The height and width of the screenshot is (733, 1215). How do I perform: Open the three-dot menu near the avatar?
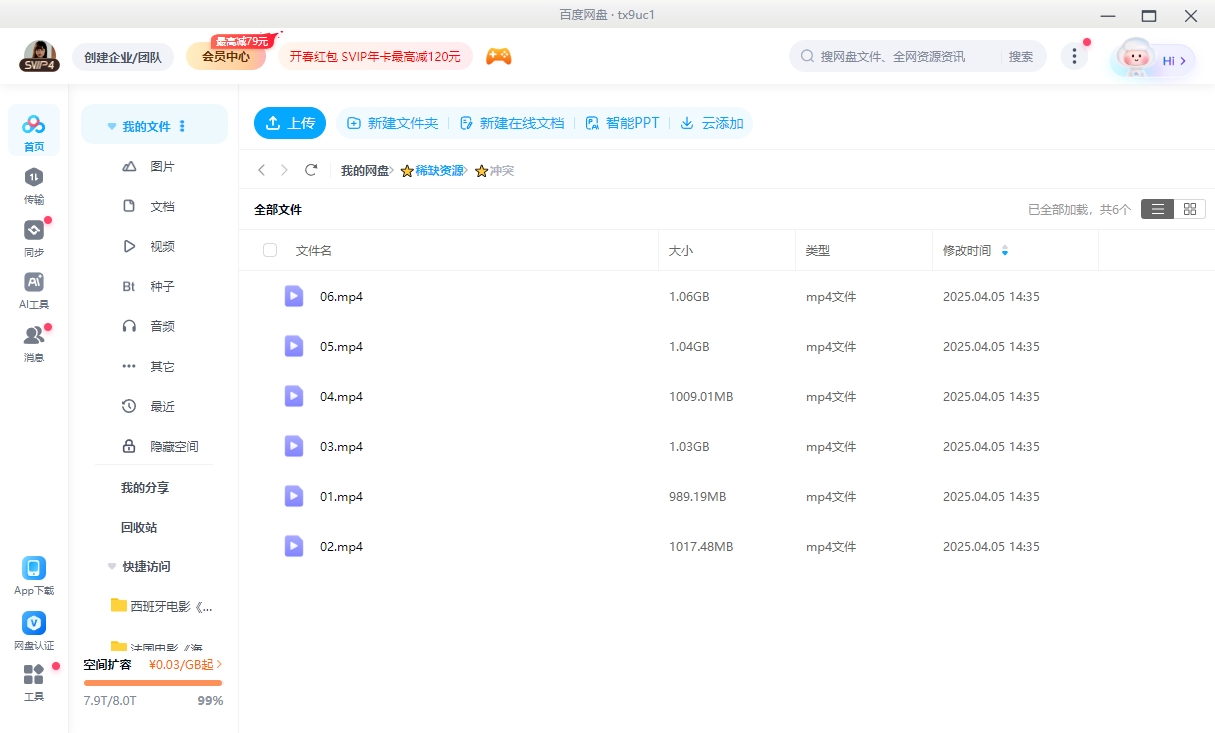pyautogui.click(x=1074, y=56)
